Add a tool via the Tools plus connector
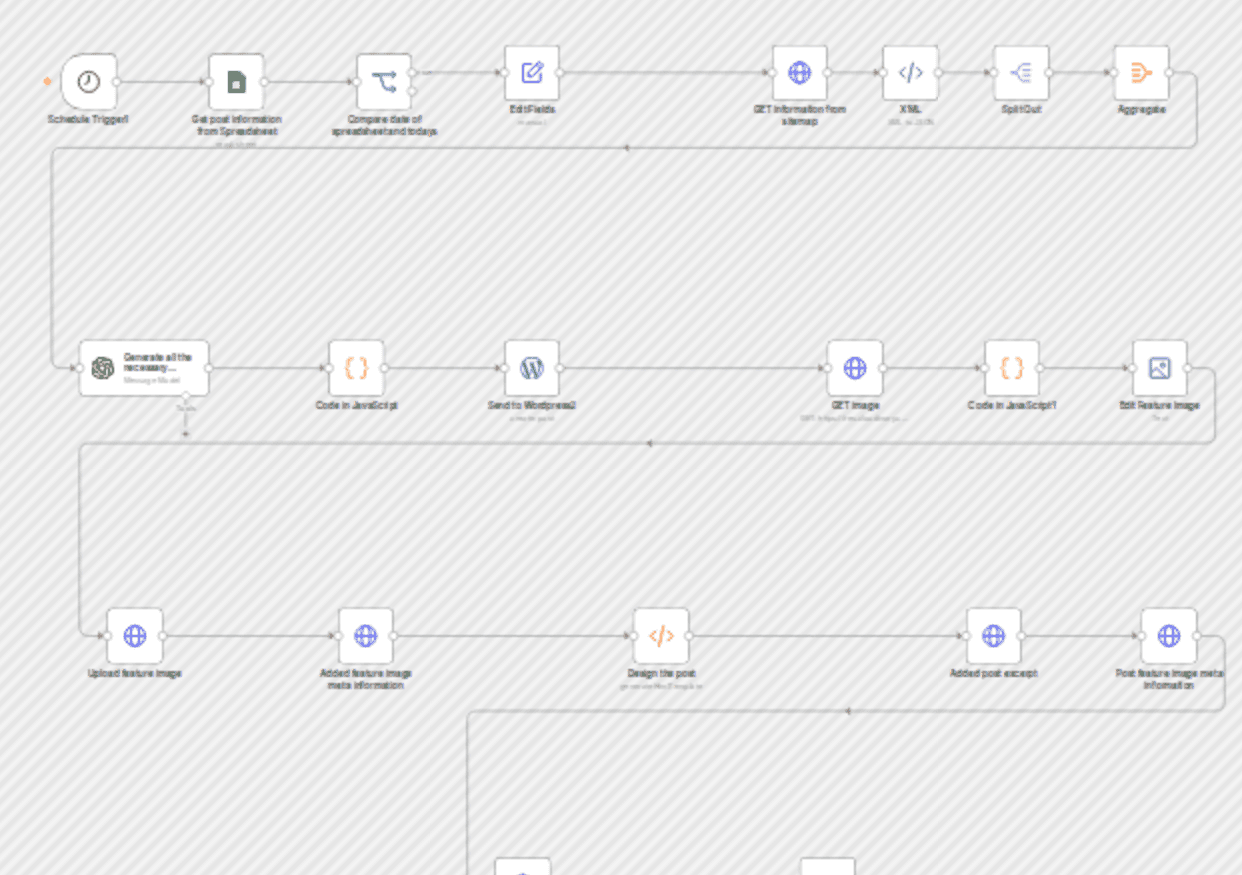Viewport: 1242px width, 875px height. tap(185, 433)
